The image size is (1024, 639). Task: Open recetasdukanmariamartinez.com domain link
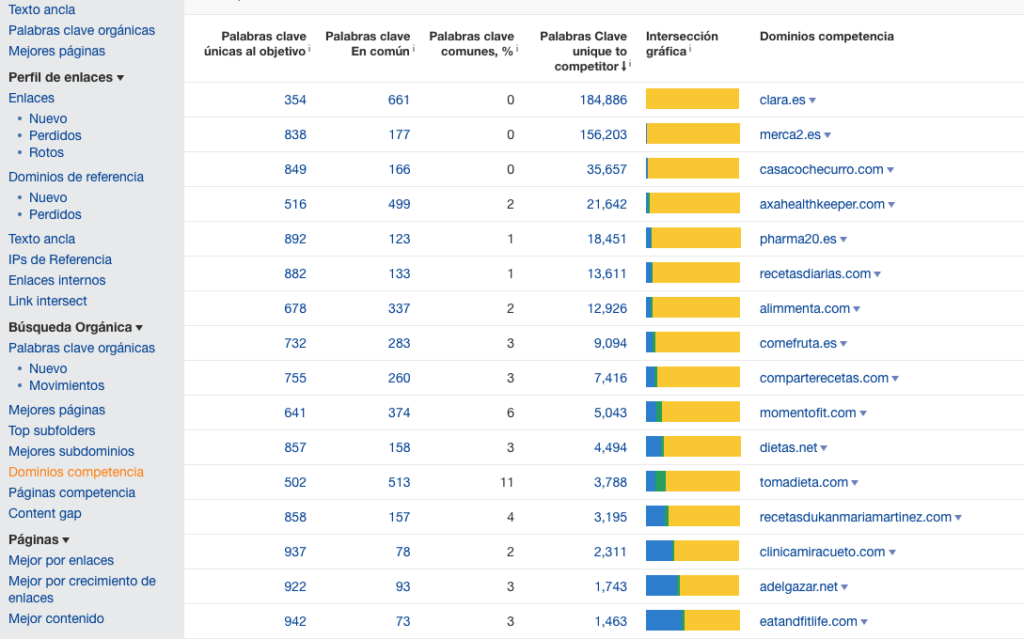(856, 517)
